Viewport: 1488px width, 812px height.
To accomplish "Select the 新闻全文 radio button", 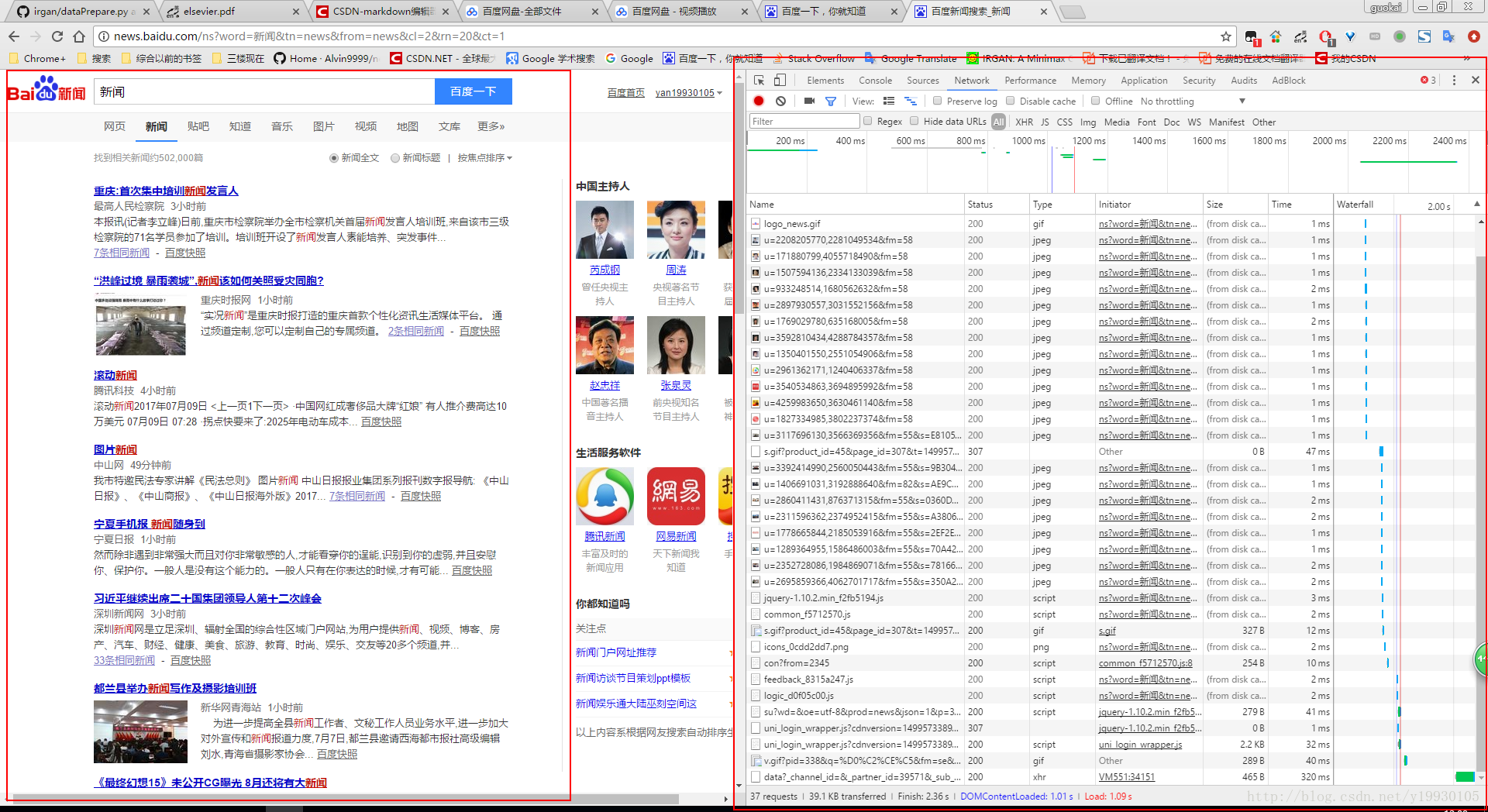I will coord(334,158).
